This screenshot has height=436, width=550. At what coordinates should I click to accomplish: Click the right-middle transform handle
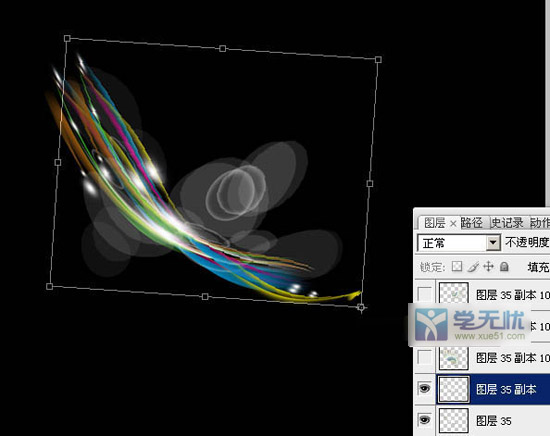point(370,183)
